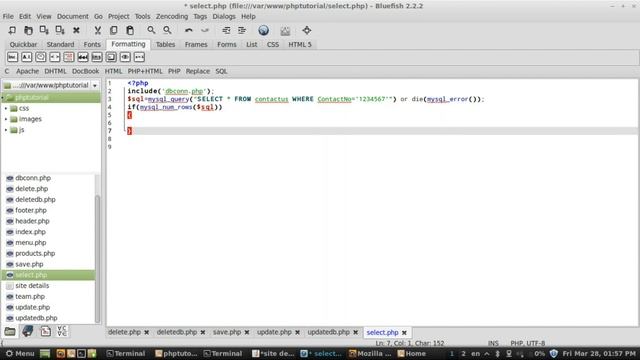
Task: Collapse the phptutorial root folder
Action: pyautogui.click(x=3, y=98)
